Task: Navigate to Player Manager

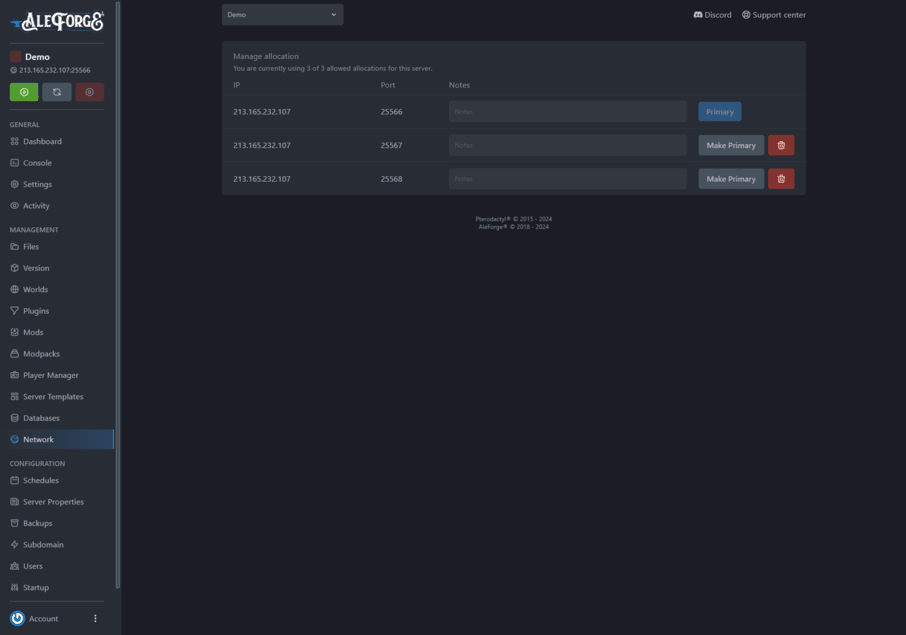Action: pyautogui.click(x=50, y=375)
